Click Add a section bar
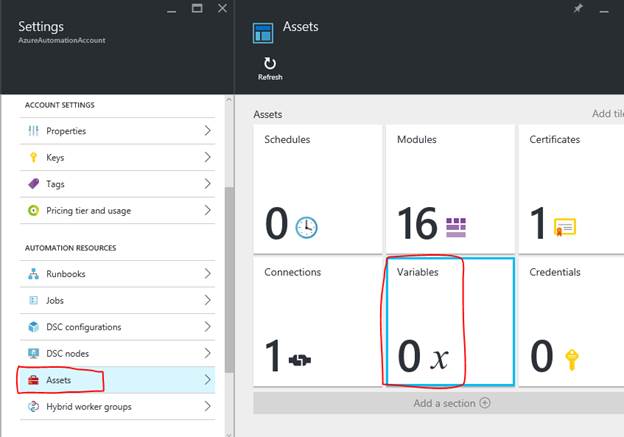This screenshot has width=624, height=437. point(439,403)
